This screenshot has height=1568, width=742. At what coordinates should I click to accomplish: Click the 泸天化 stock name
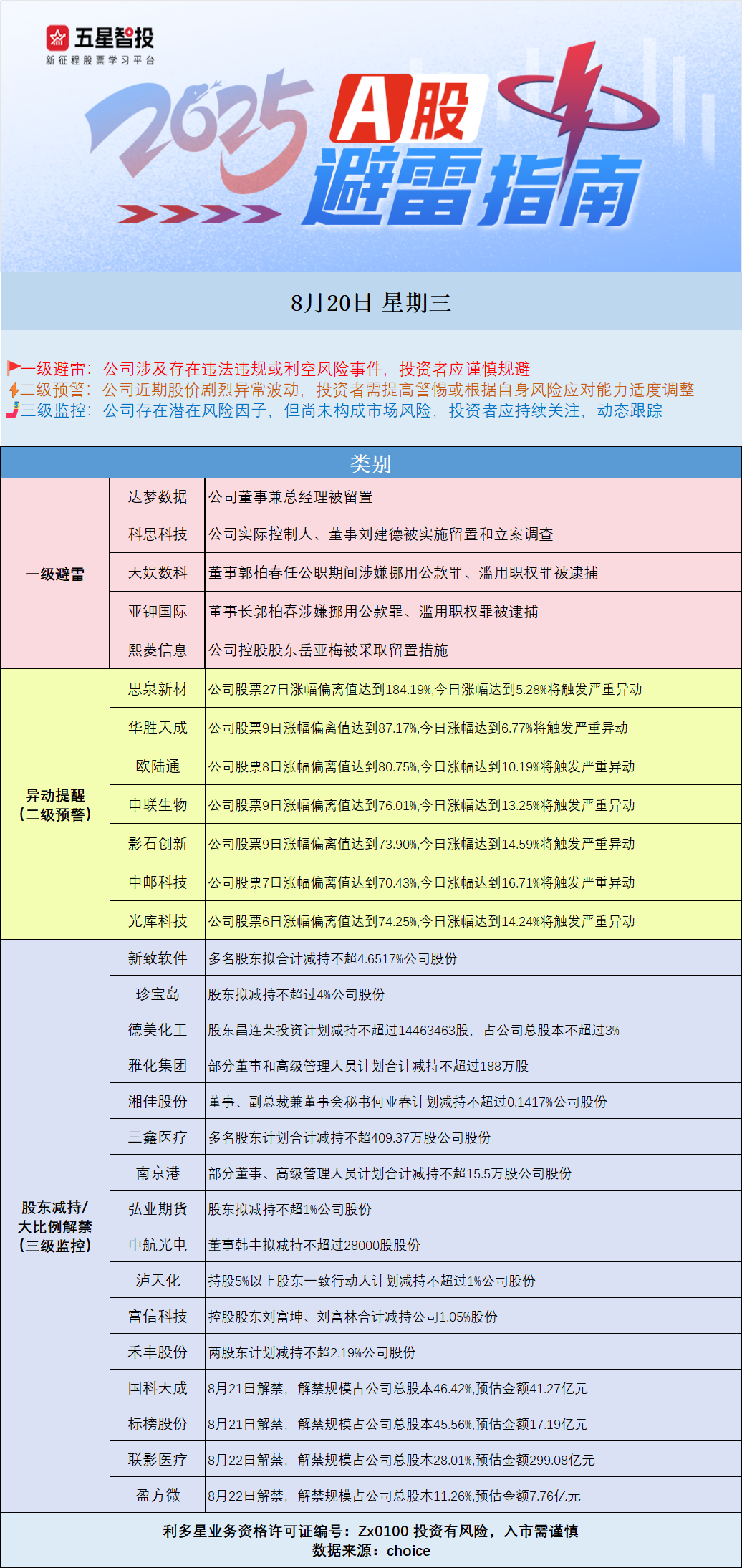(158, 1281)
